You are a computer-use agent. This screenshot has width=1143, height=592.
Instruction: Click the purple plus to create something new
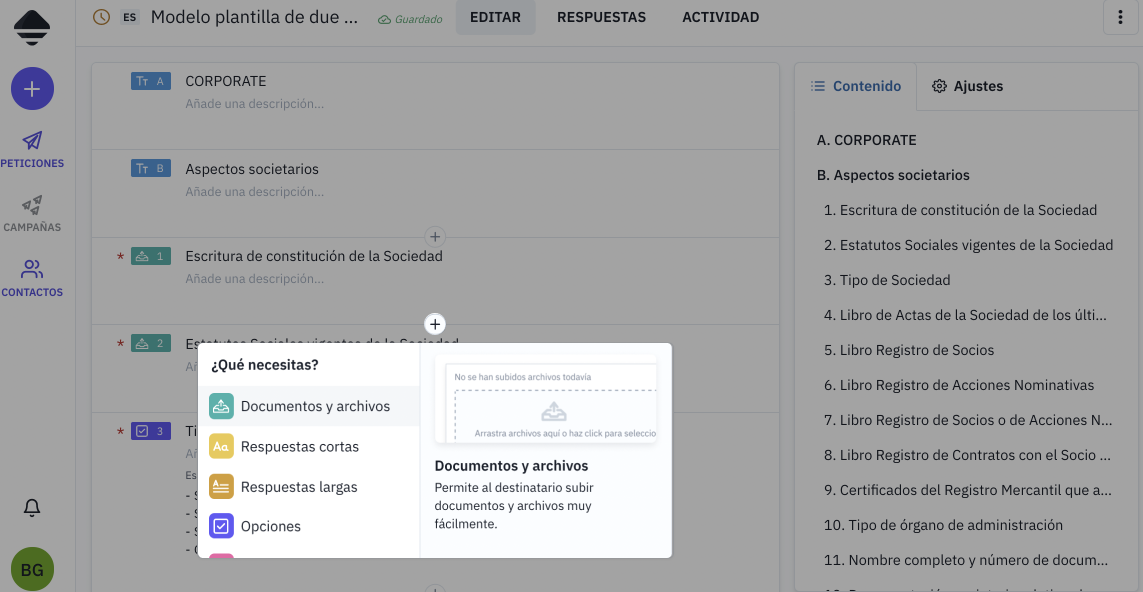coord(32,88)
